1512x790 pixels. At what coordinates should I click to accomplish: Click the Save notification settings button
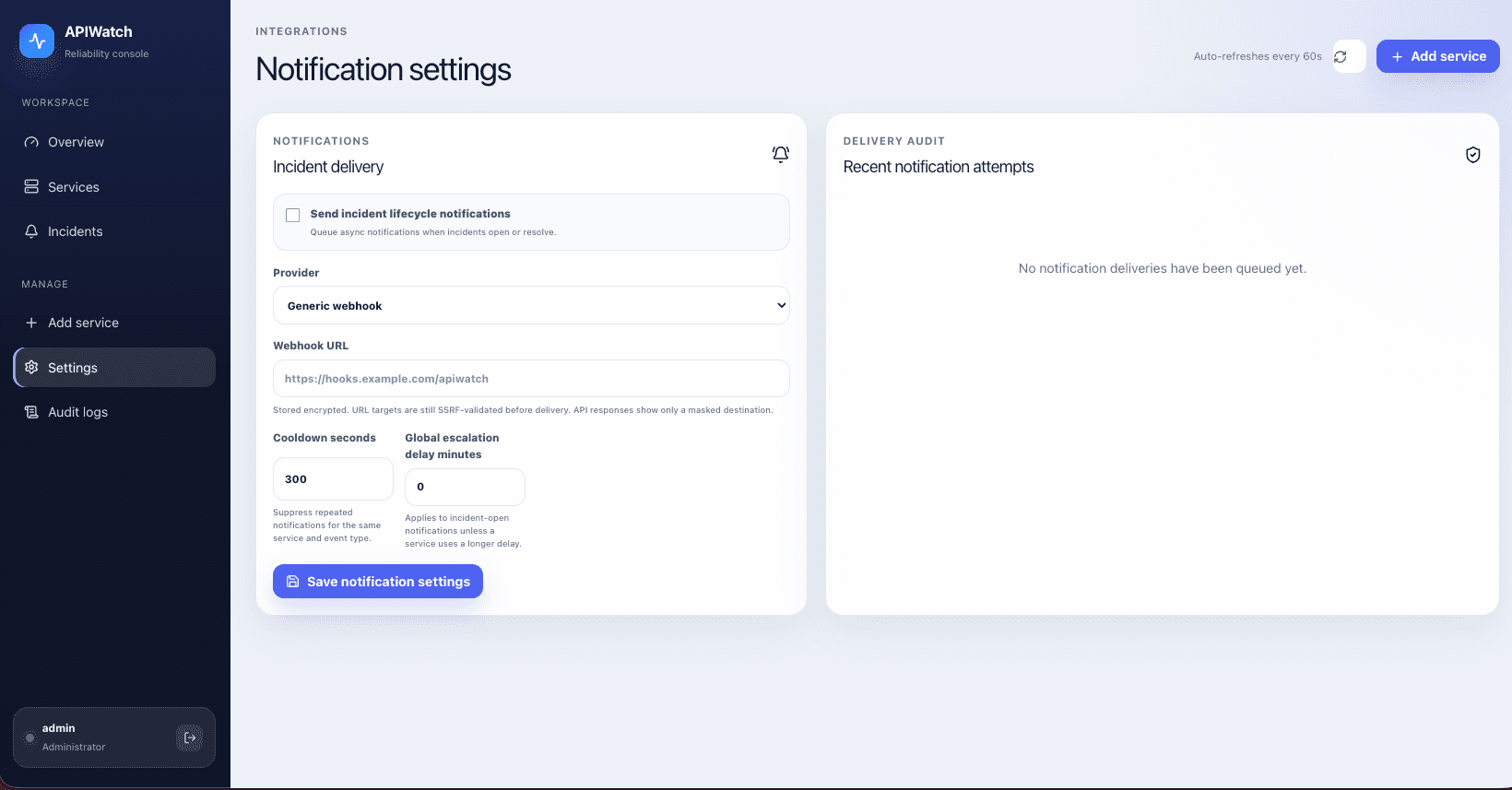click(x=378, y=582)
